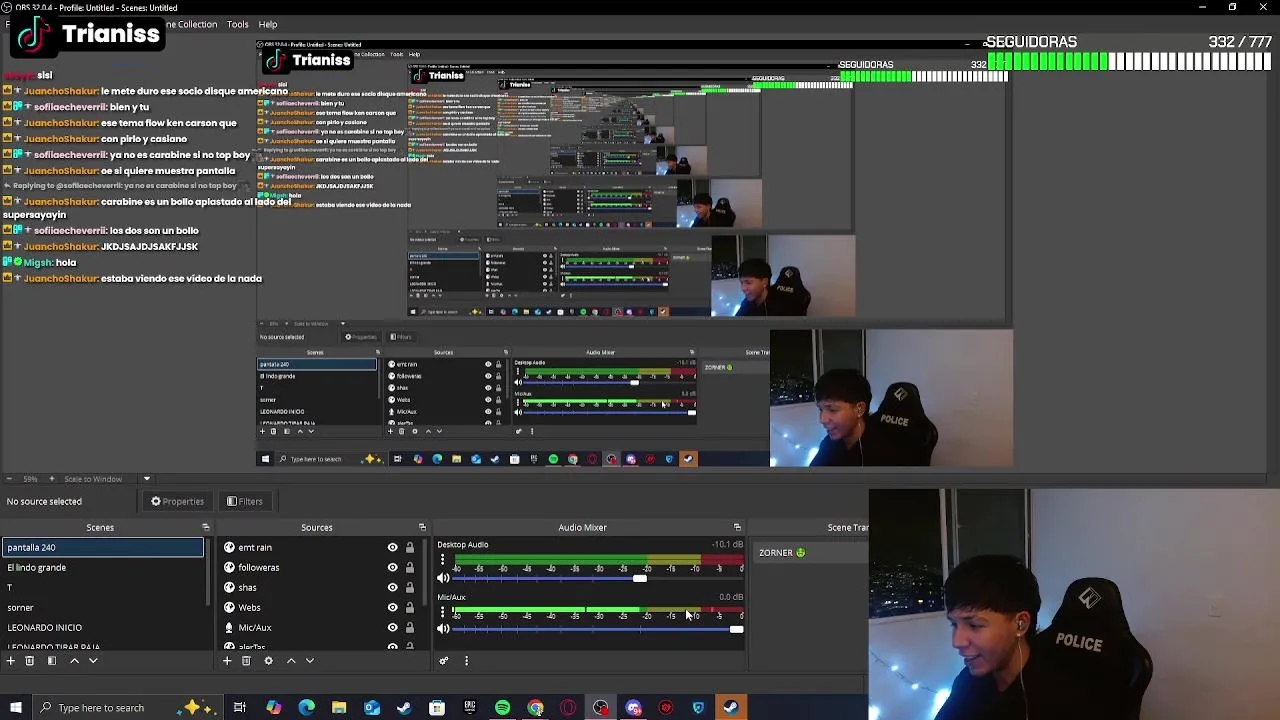Open the Windows Start menu
Screen dimensions: 1280x720
(15, 708)
